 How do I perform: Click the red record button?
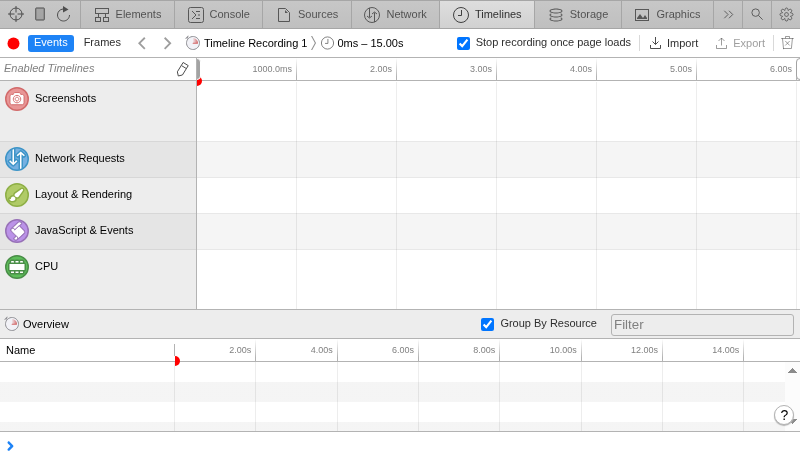tap(13, 43)
